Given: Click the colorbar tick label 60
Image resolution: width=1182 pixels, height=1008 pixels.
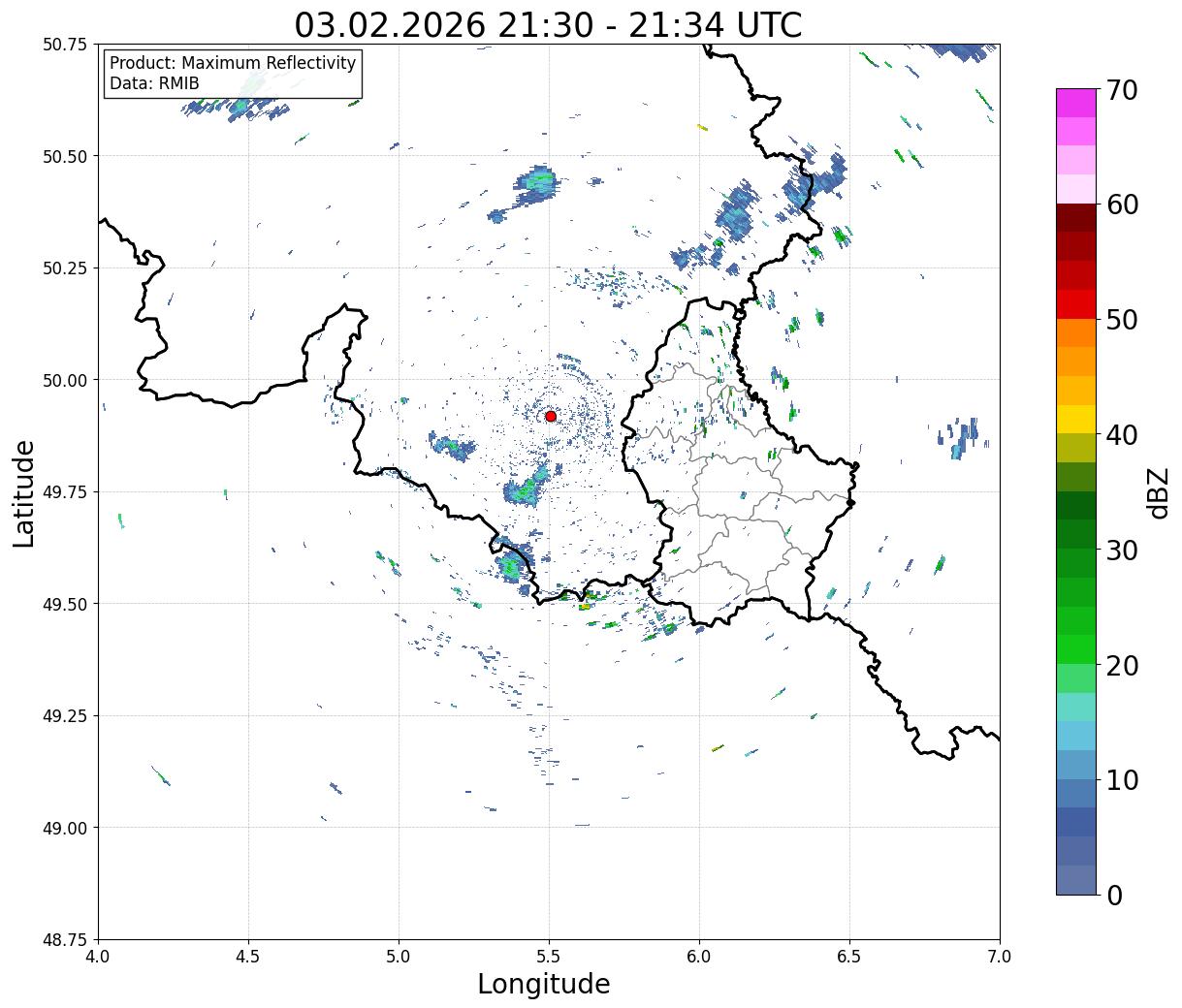Looking at the screenshot, I should pyautogui.click(x=1122, y=205).
